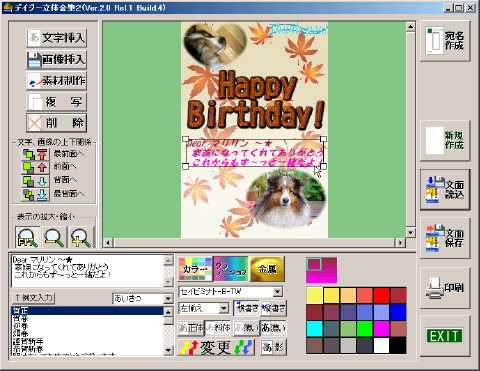Click the 文字挿入 text insert button
This screenshot has height=371, width=480.
56,38
